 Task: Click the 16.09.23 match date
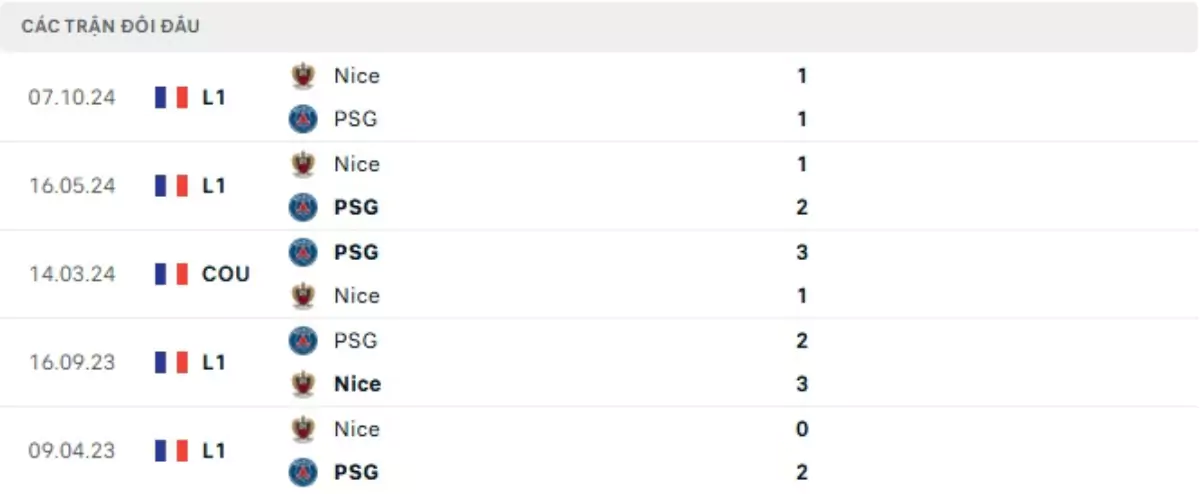tap(72, 362)
